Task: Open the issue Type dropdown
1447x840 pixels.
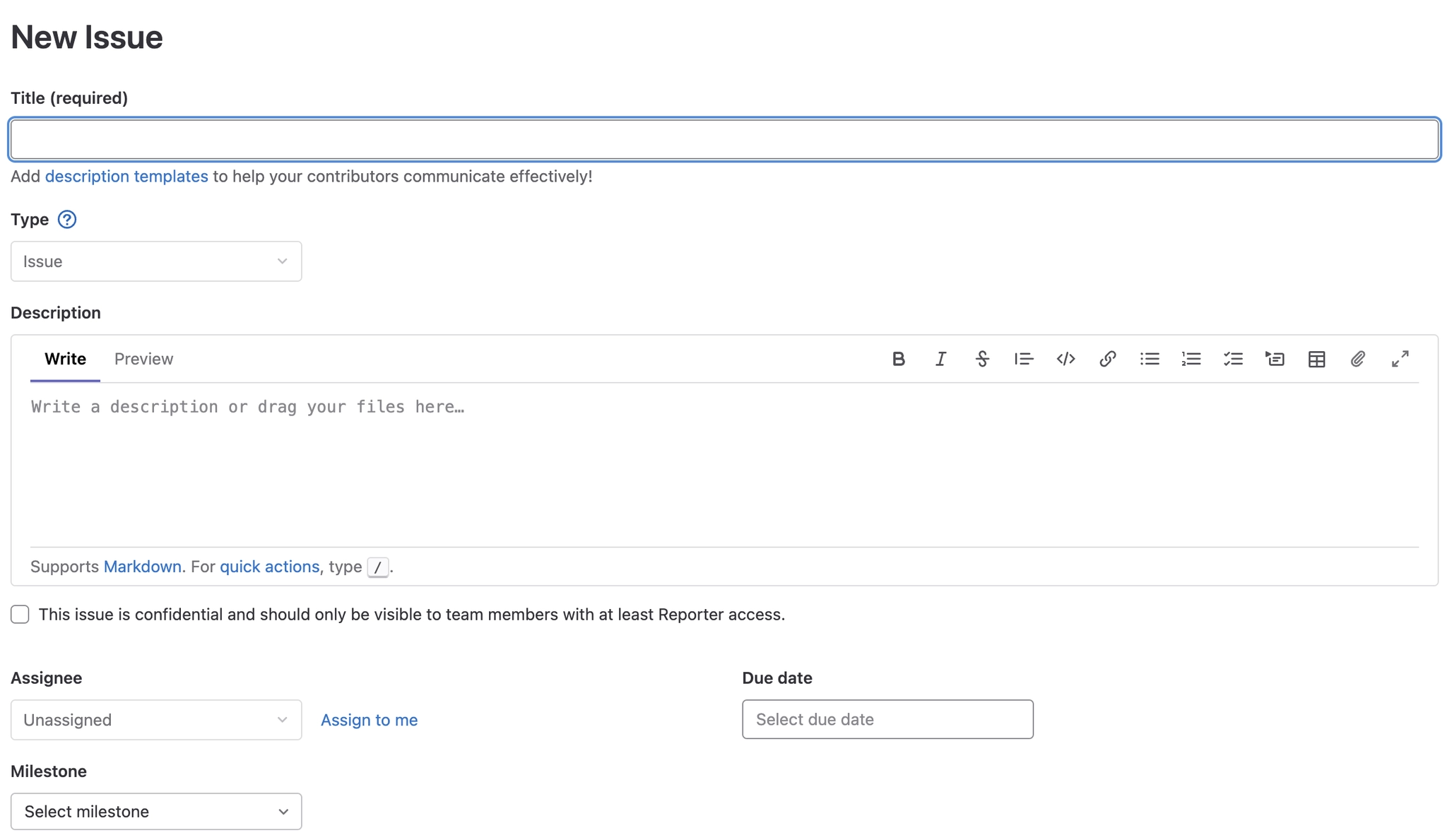Action: [156, 261]
